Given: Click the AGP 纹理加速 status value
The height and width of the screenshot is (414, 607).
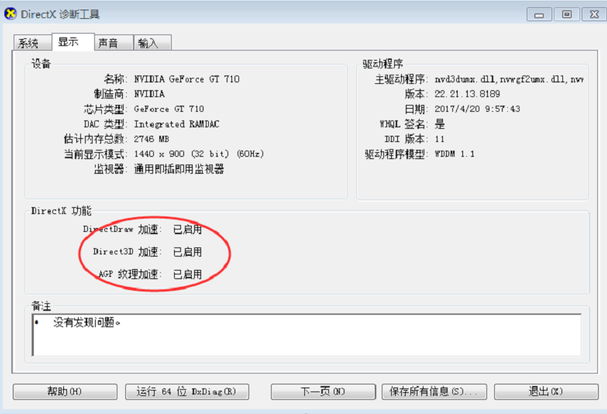Looking at the screenshot, I should tap(187, 275).
